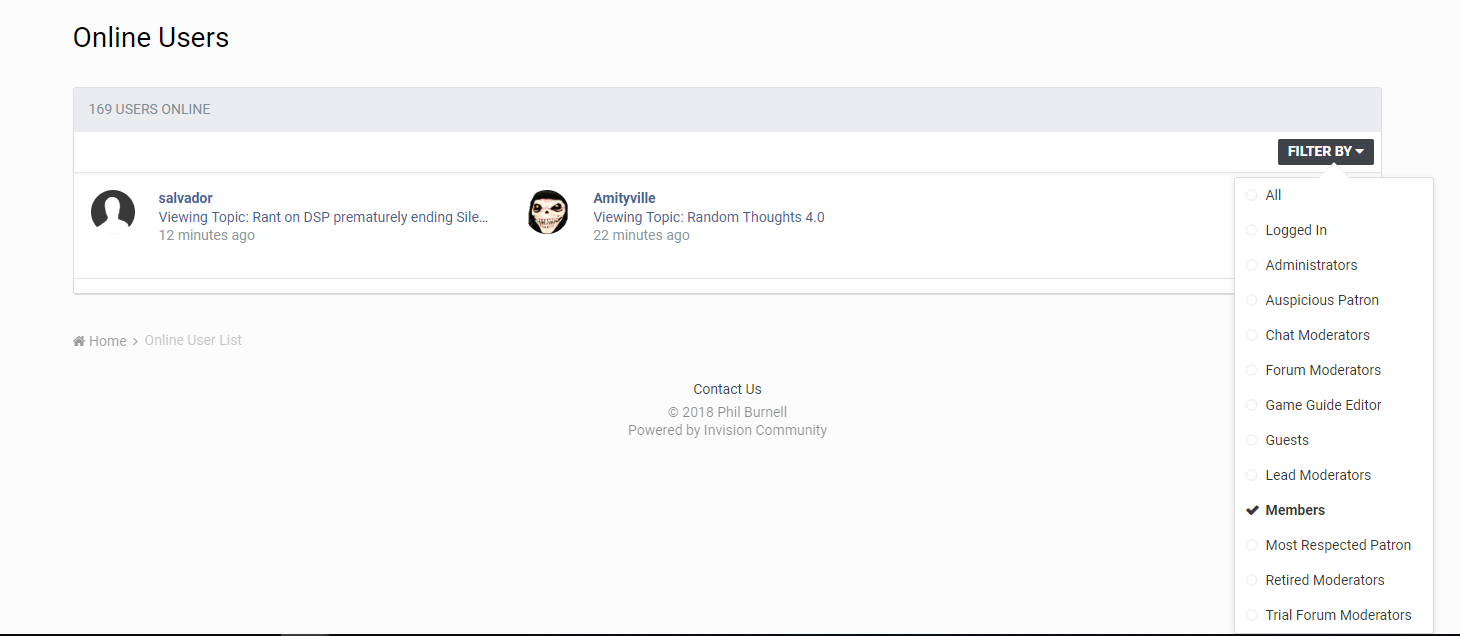This screenshot has width=1460, height=636.
Task: Open Amityville's skull avatar
Action: 548,212
